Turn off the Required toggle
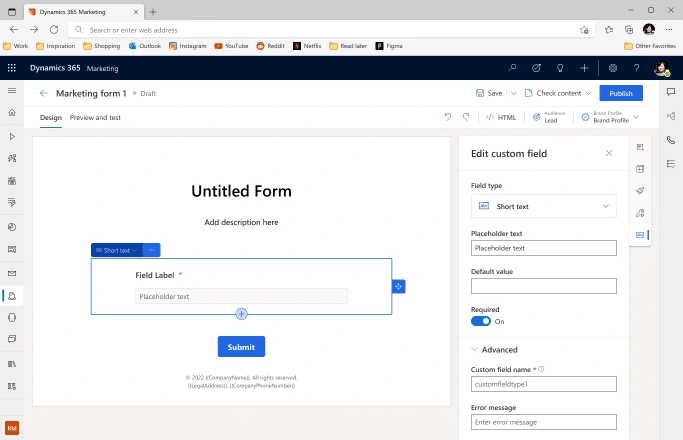683x440 pixels. (481, 321)
